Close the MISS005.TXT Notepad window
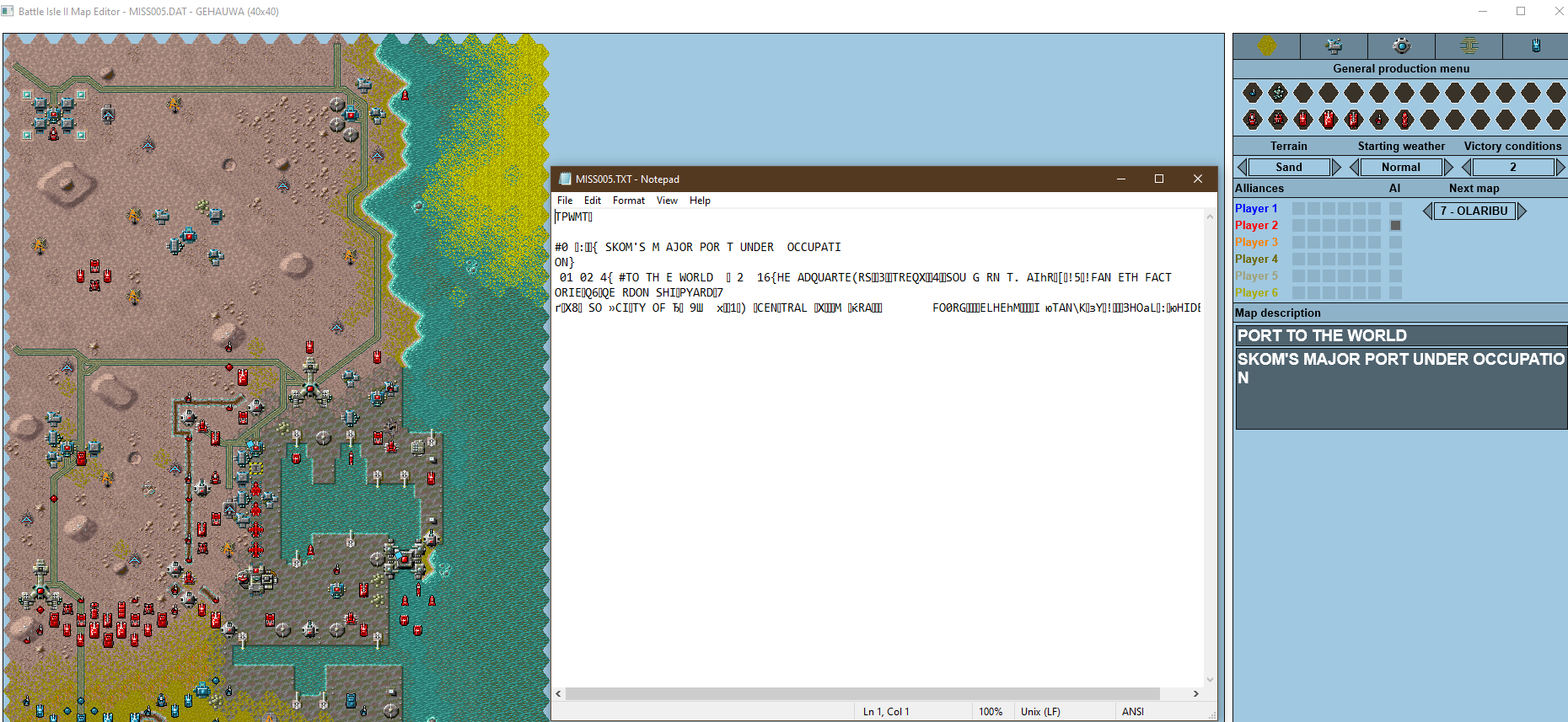The height and width of the screenshot is (722, 1568). click(1198, 179)
